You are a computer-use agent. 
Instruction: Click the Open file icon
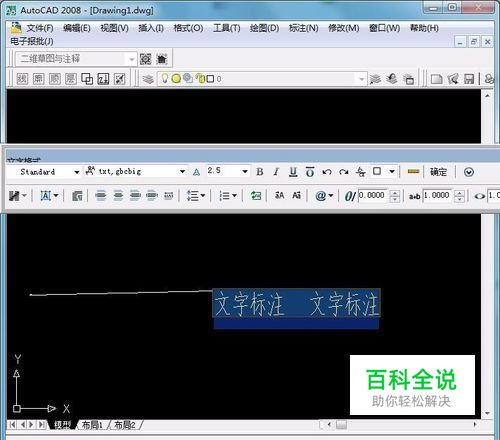453,79
